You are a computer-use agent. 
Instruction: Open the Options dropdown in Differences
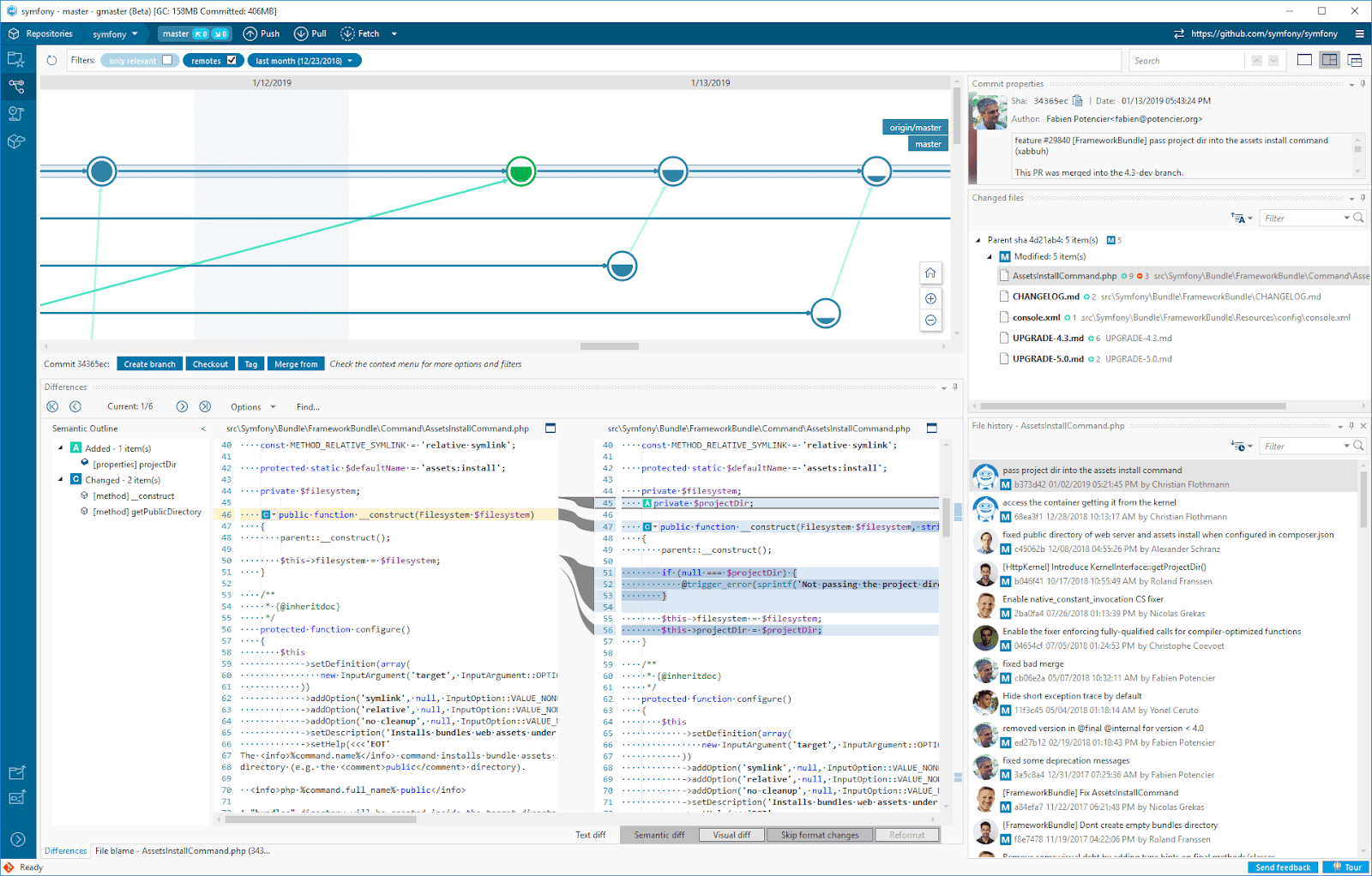[x=253, y=407]
